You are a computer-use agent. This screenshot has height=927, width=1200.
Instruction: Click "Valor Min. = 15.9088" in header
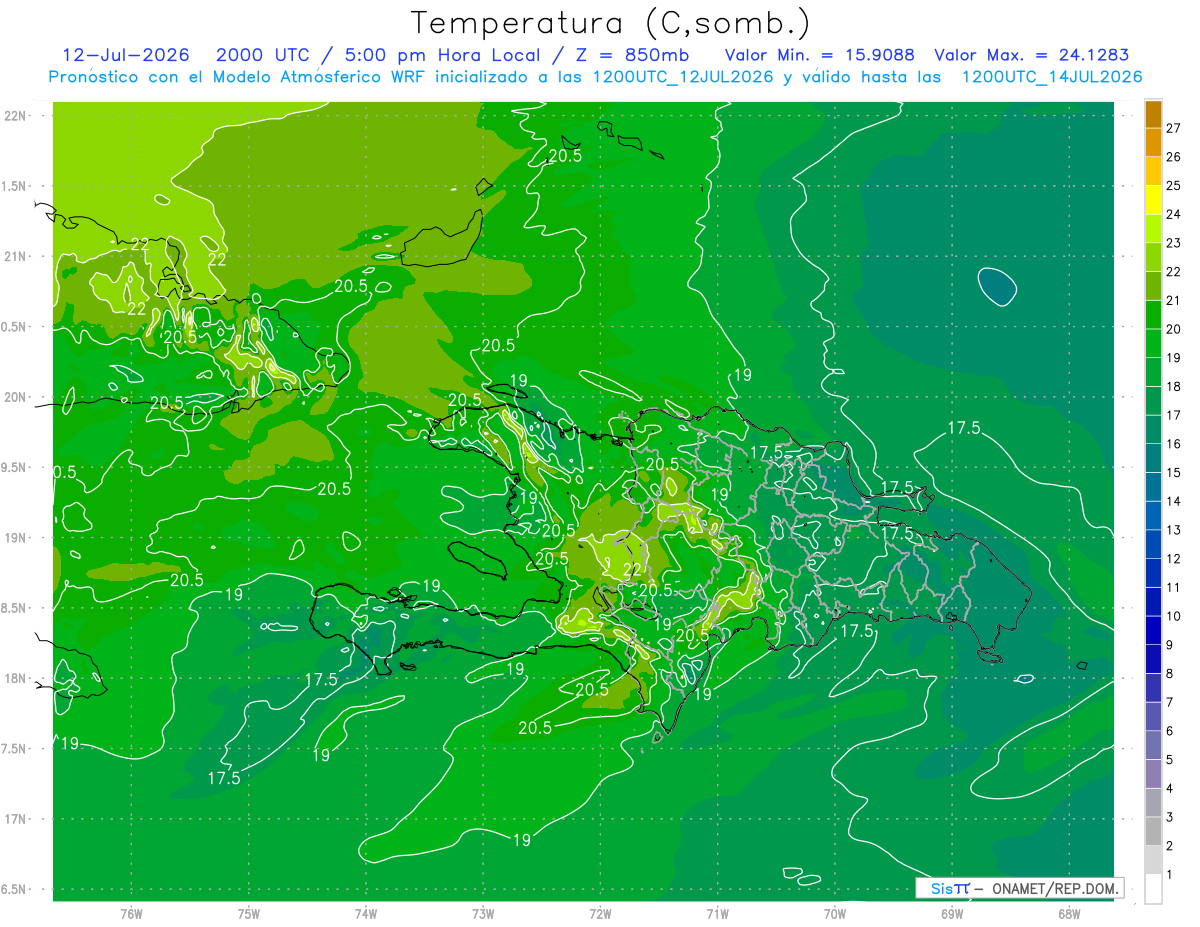pyautogui.click(x=819, y=55)
